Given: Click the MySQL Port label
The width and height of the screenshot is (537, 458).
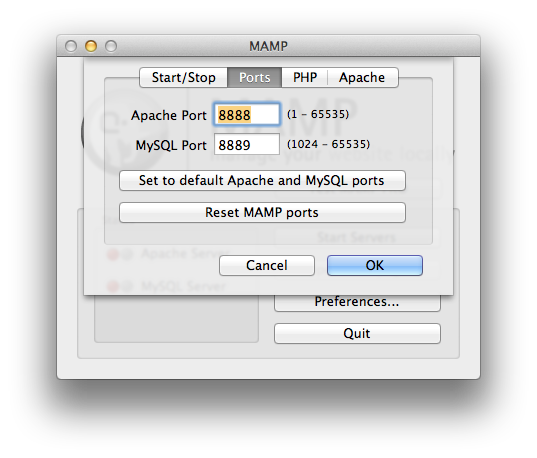Looking at the screenshot, I should (171, 145).
